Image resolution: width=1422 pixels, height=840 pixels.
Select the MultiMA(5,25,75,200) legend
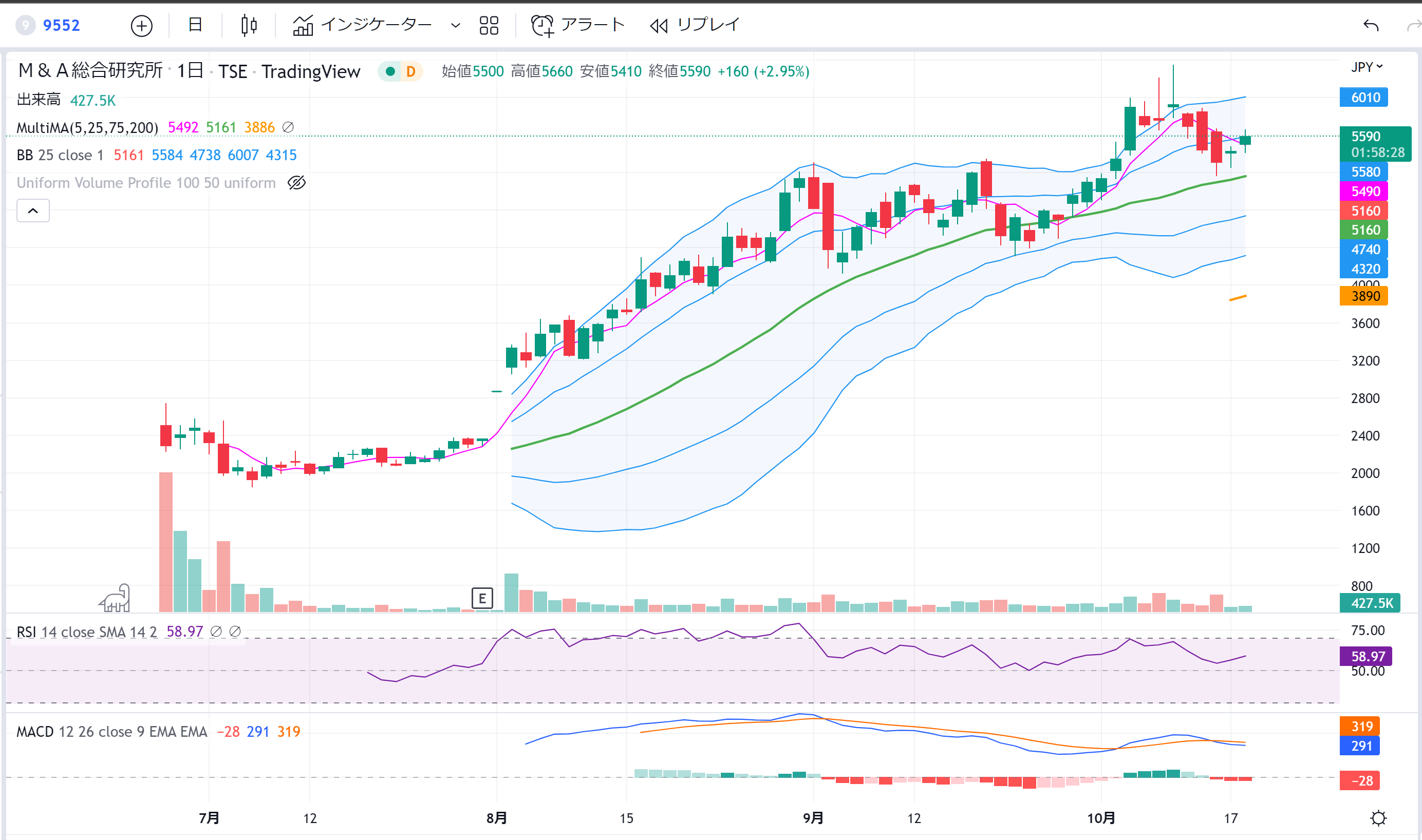pos(87,127)
